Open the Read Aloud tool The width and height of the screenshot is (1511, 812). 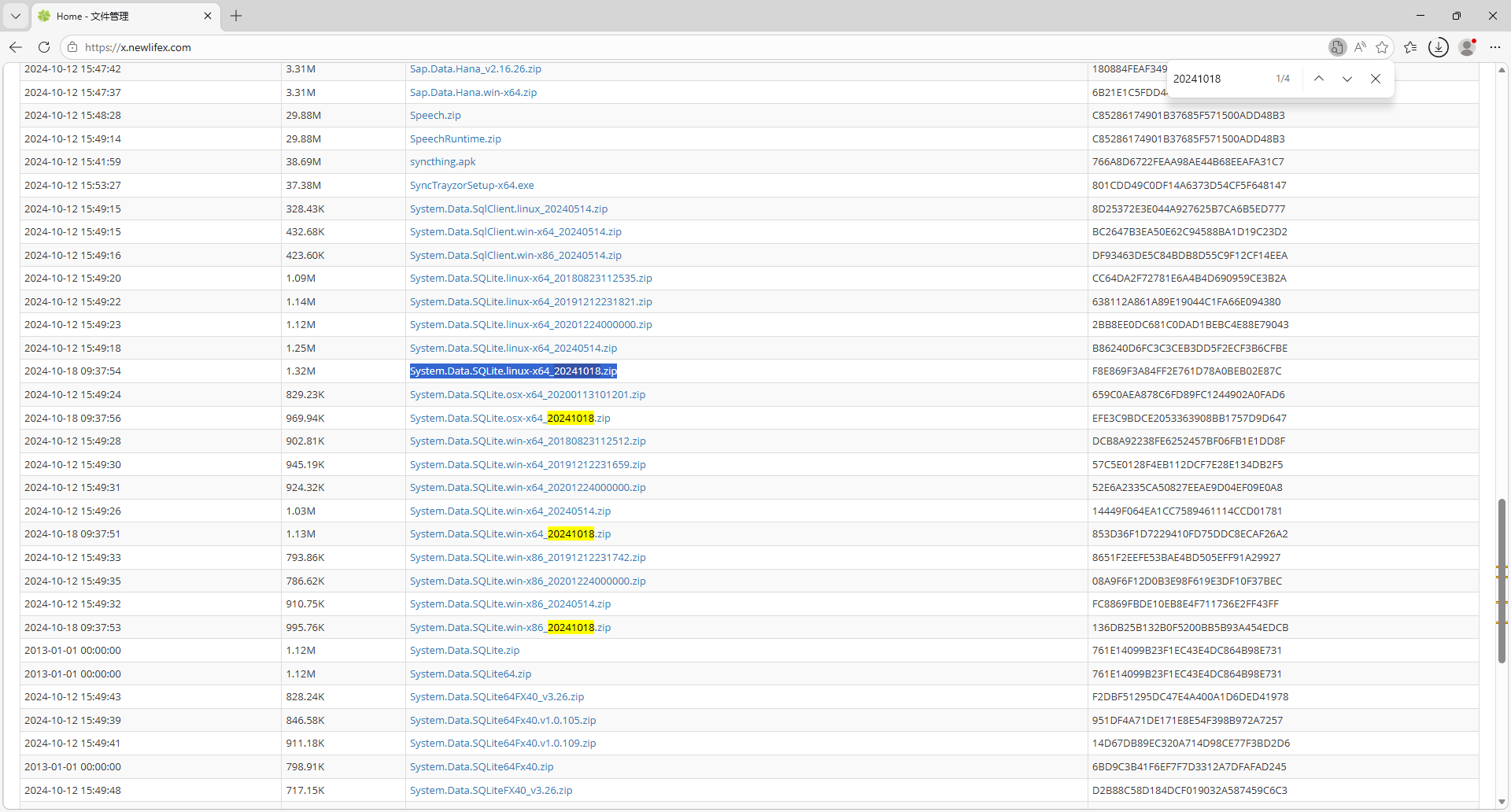click(x=1360, y=47)
